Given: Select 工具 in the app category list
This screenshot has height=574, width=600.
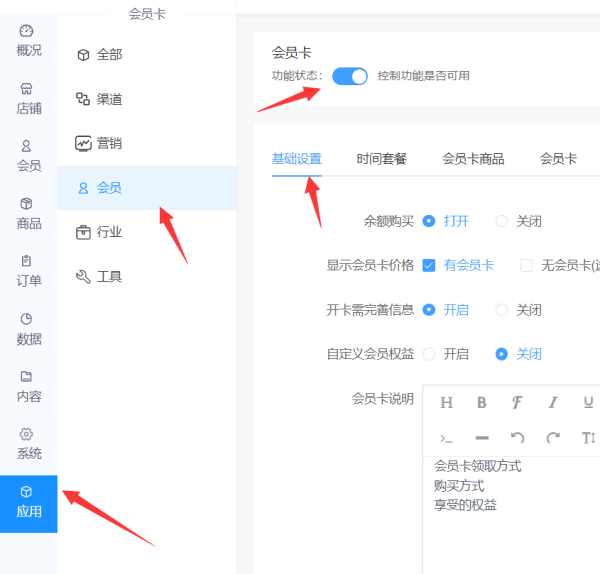Looking at the screenshot, I should tap(147, 277).
